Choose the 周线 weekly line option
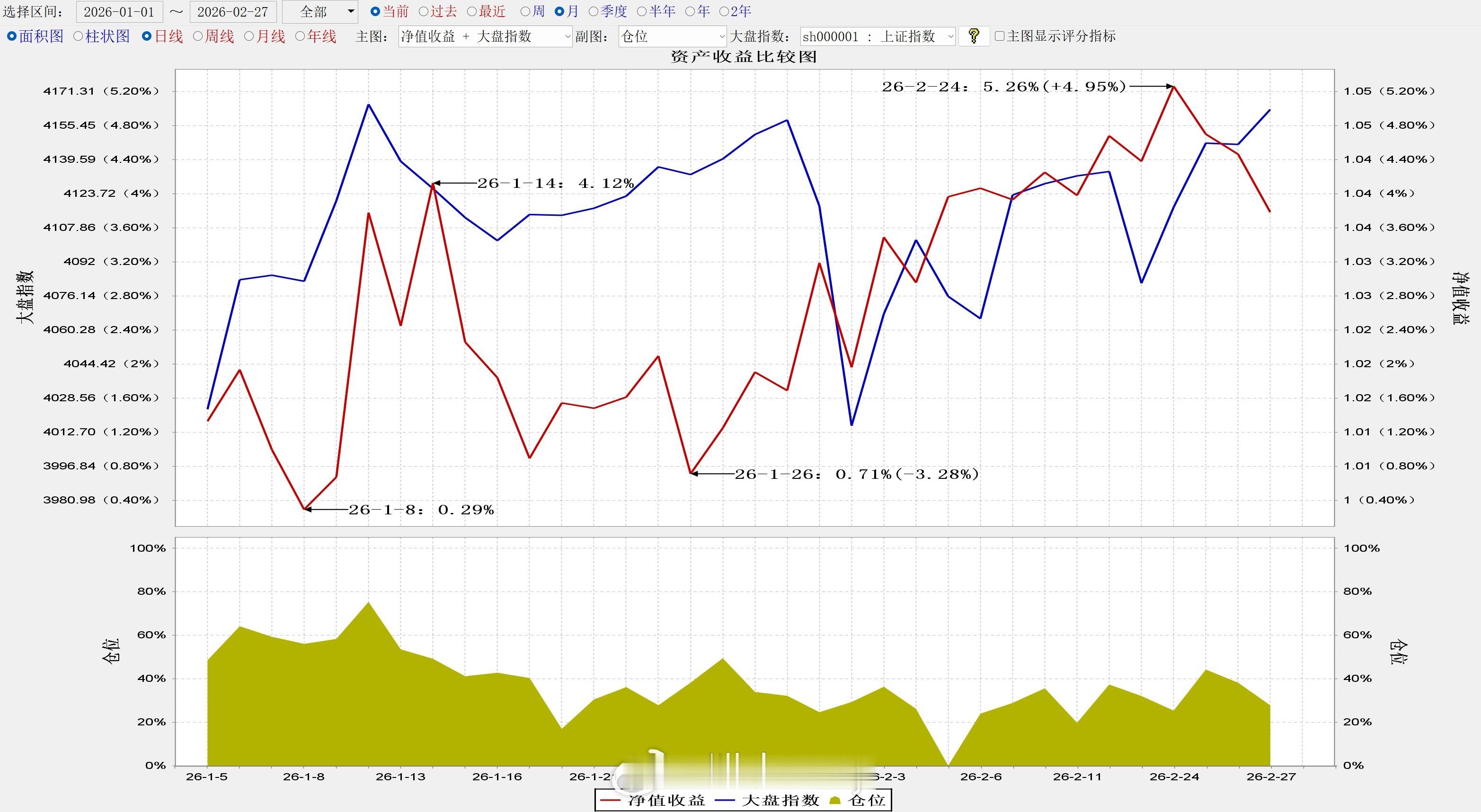The image size is (1481, 812). pyautogui.click(x=198, y=36)
